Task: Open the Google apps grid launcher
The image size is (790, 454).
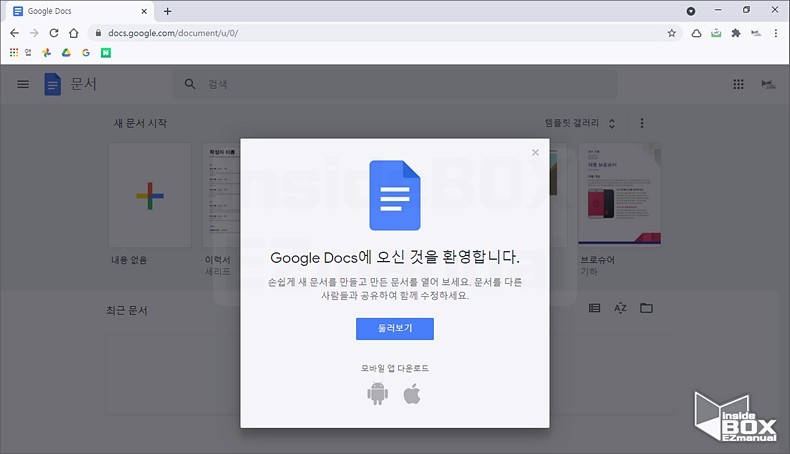Action: coord(738,85)
